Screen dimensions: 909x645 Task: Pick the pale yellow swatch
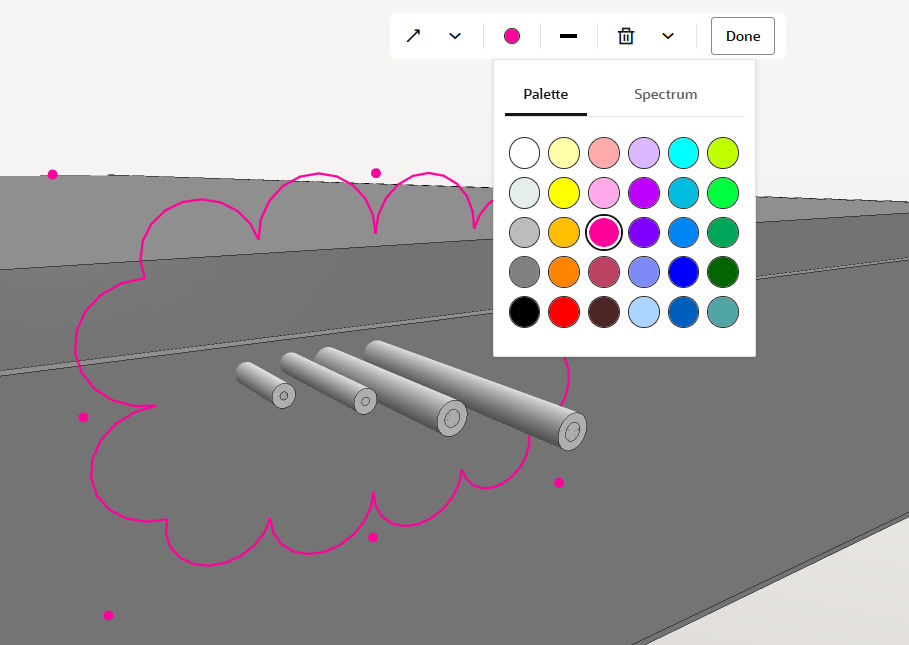(564, 153)
